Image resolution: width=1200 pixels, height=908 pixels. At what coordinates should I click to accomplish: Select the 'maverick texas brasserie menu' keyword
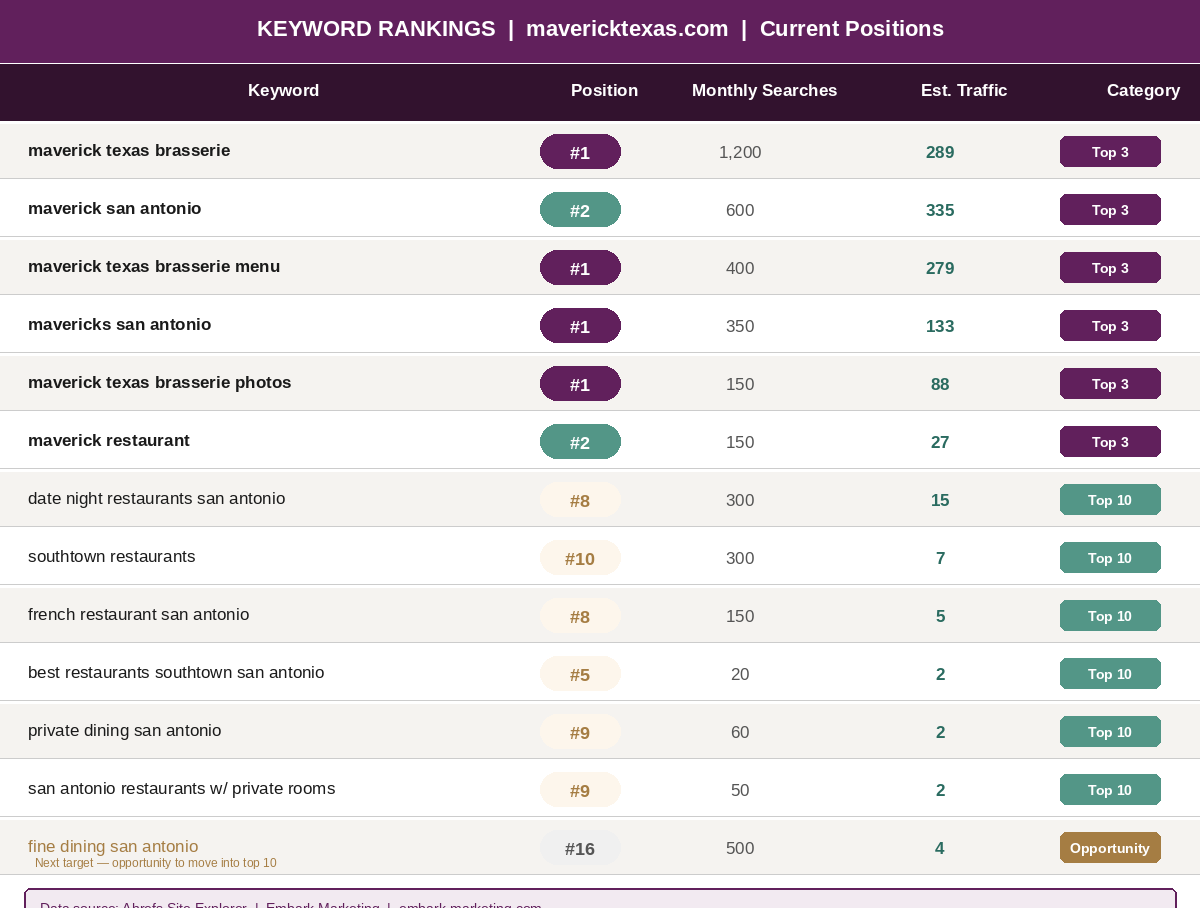pos(154,267)
